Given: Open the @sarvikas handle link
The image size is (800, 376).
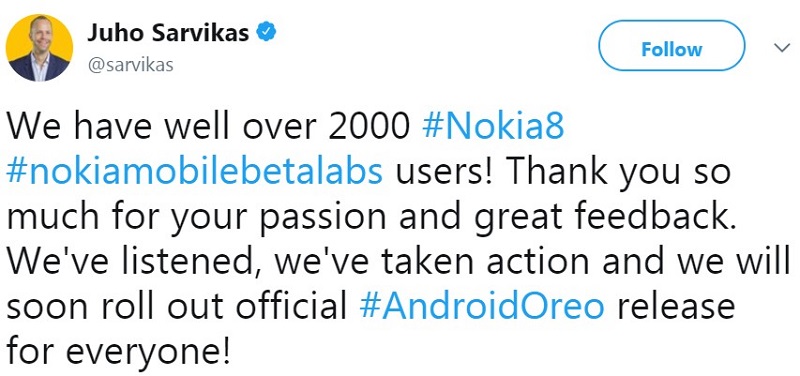Looking at the screenshot, I should click(x=131, y=65).
